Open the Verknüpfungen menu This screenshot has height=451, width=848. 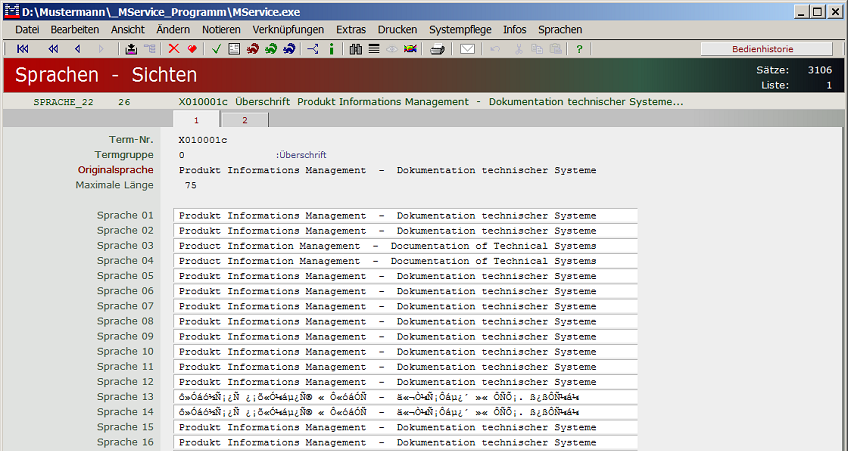288,30
